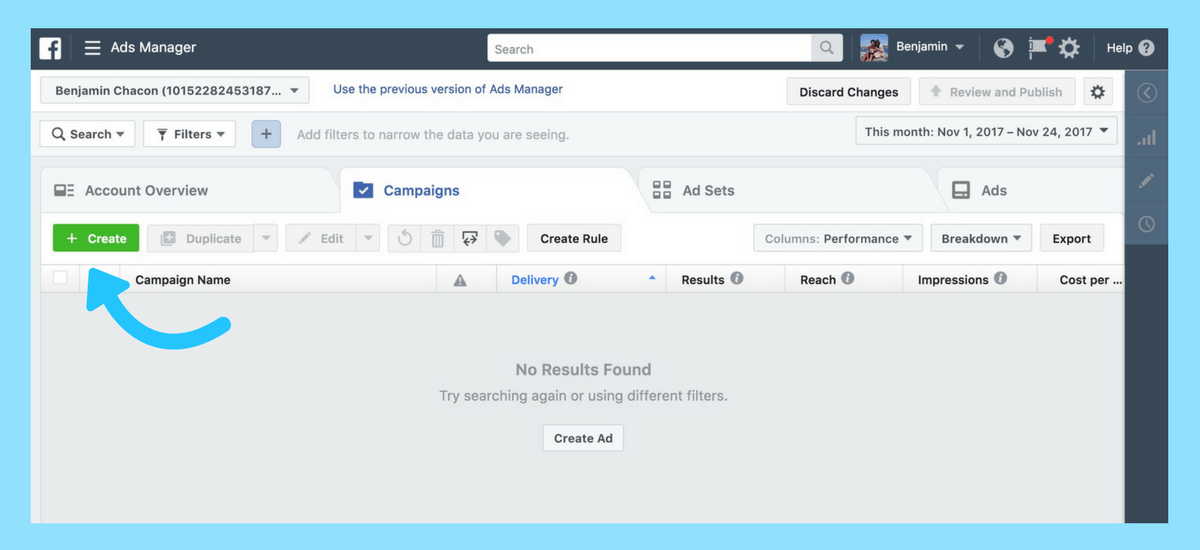
Task: Click the revert (undo arrow) toolbar icon
Action: tap(405, 239)
